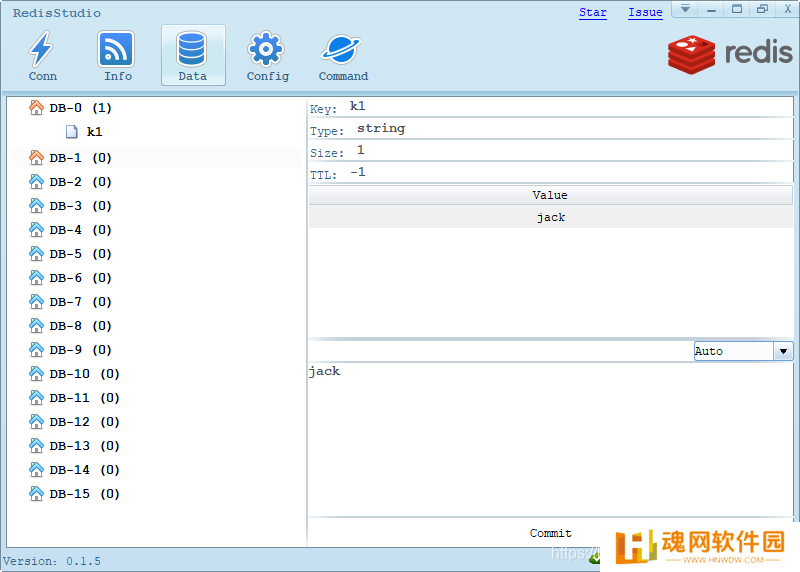Click the Key field value k1
Viewport: 800px width, 572px height.
coord(357,106)
